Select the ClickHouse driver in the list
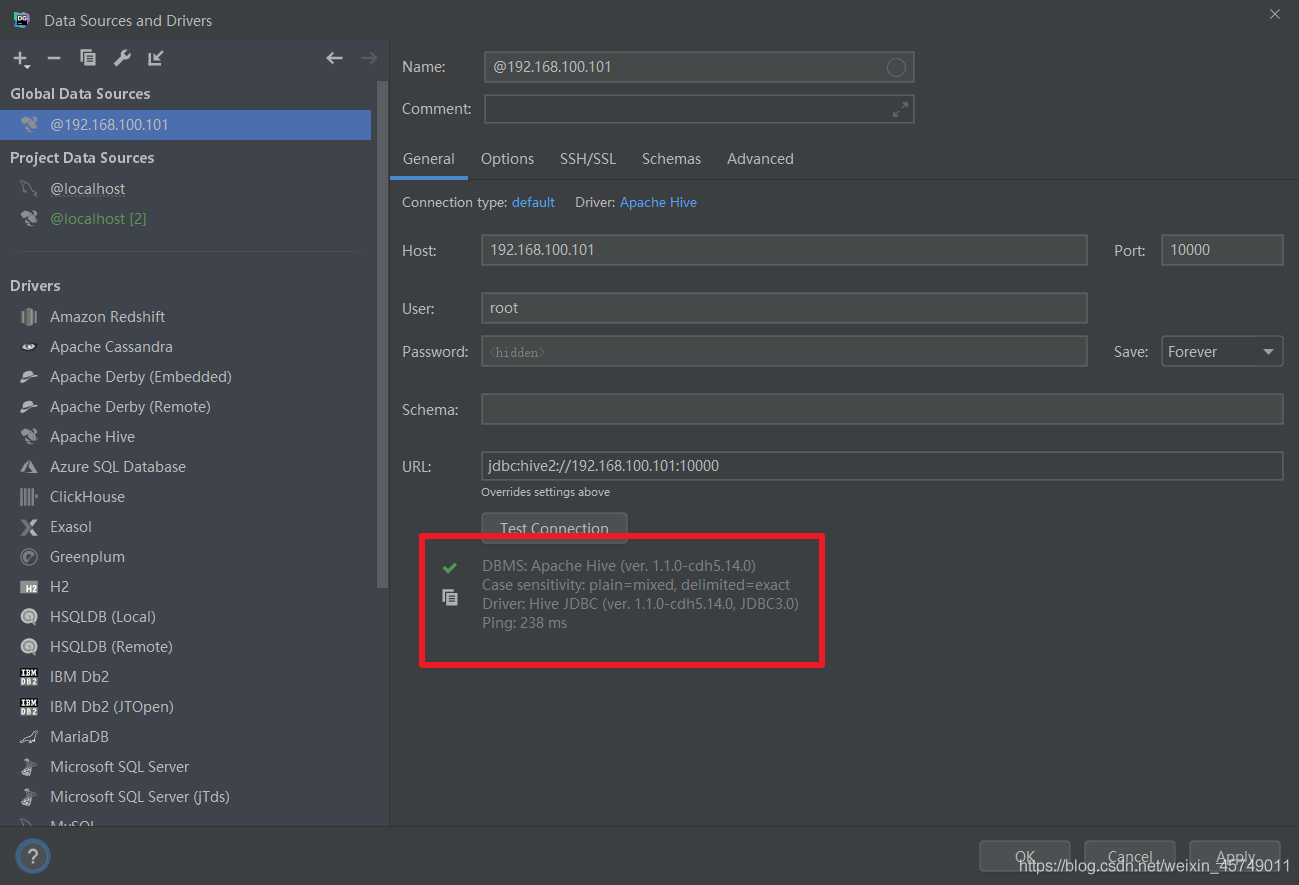Viewport: 1299px width, 885px height. click(x=87, y=497)
